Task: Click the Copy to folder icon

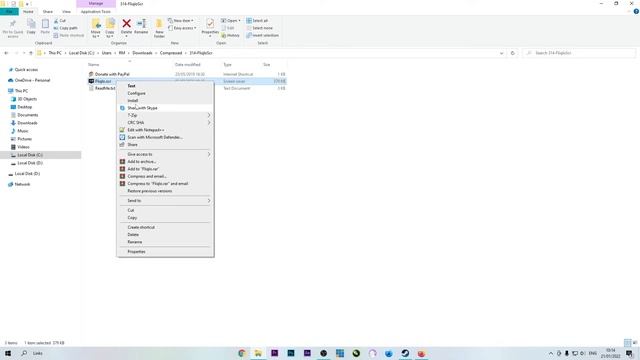Action: 110,24
